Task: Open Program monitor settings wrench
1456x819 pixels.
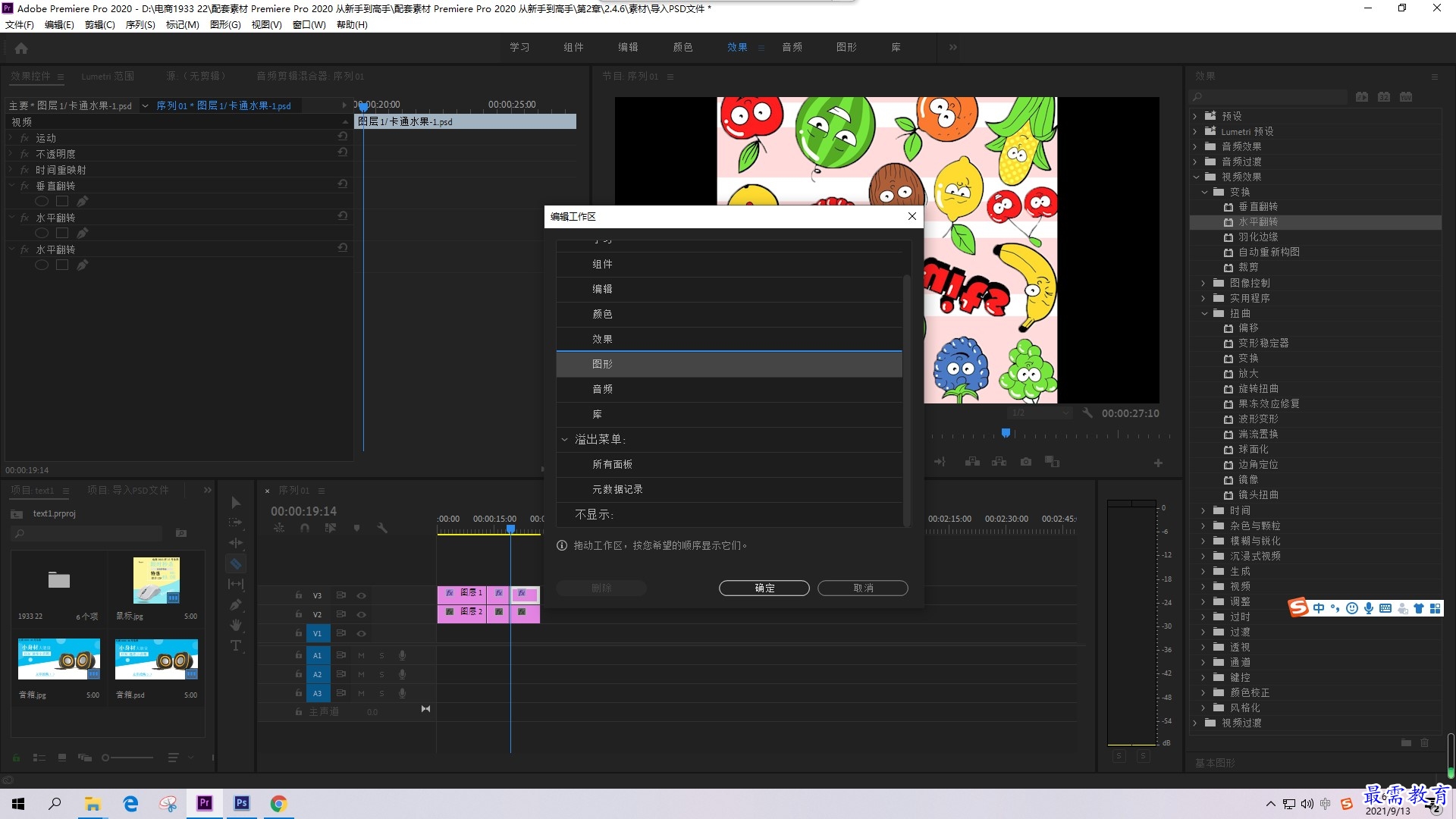Action: click(1087, 413)
